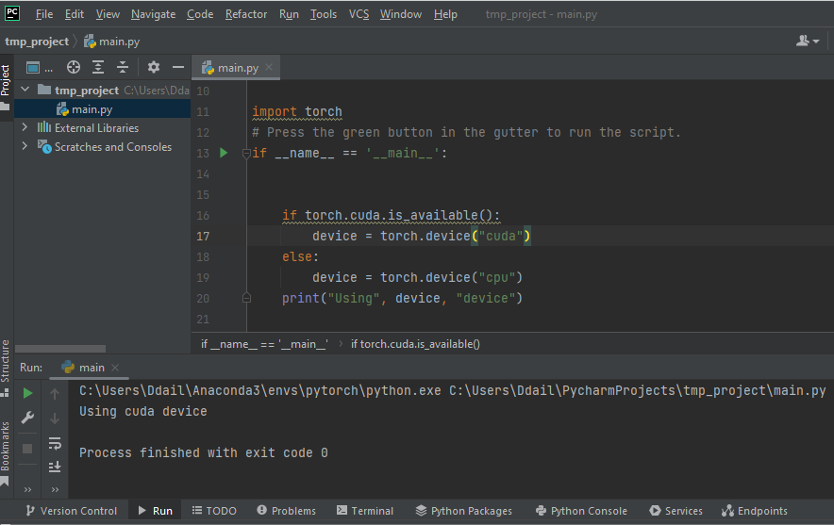This screenshot has height=525, width=834.
Task: Open the File menu
Action: (44, 14)
